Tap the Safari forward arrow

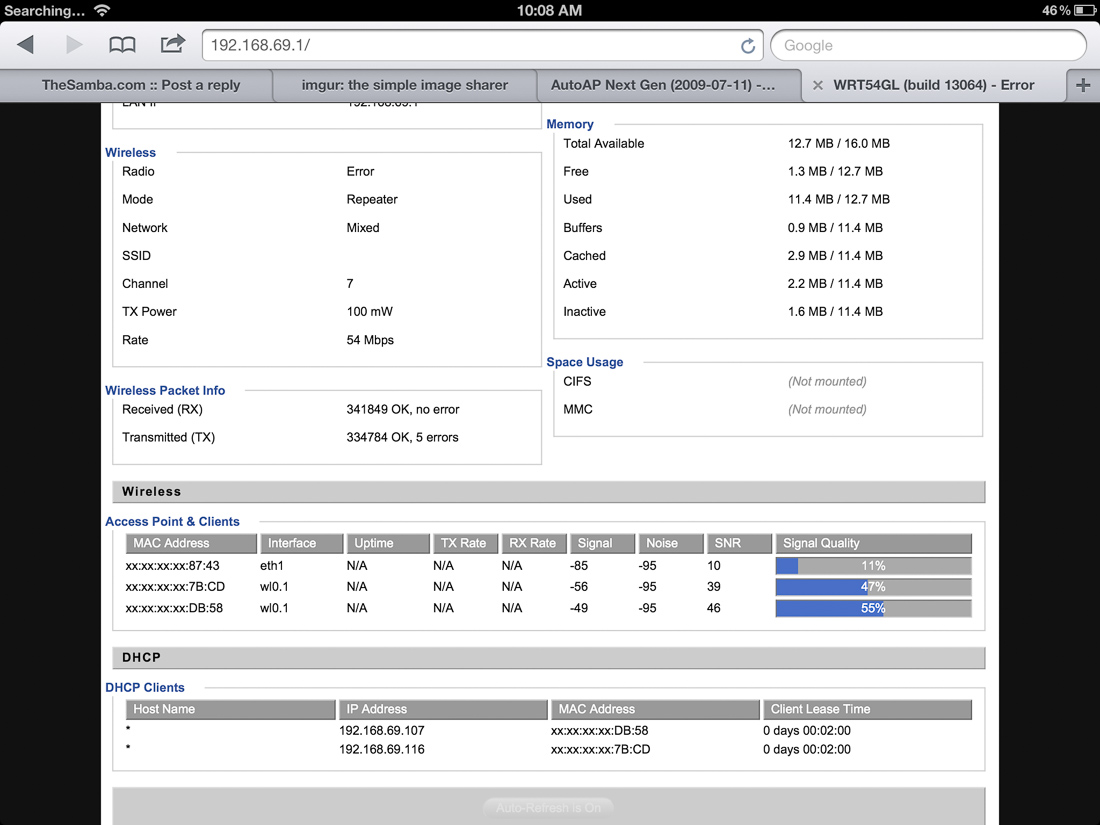click(74, 45)
